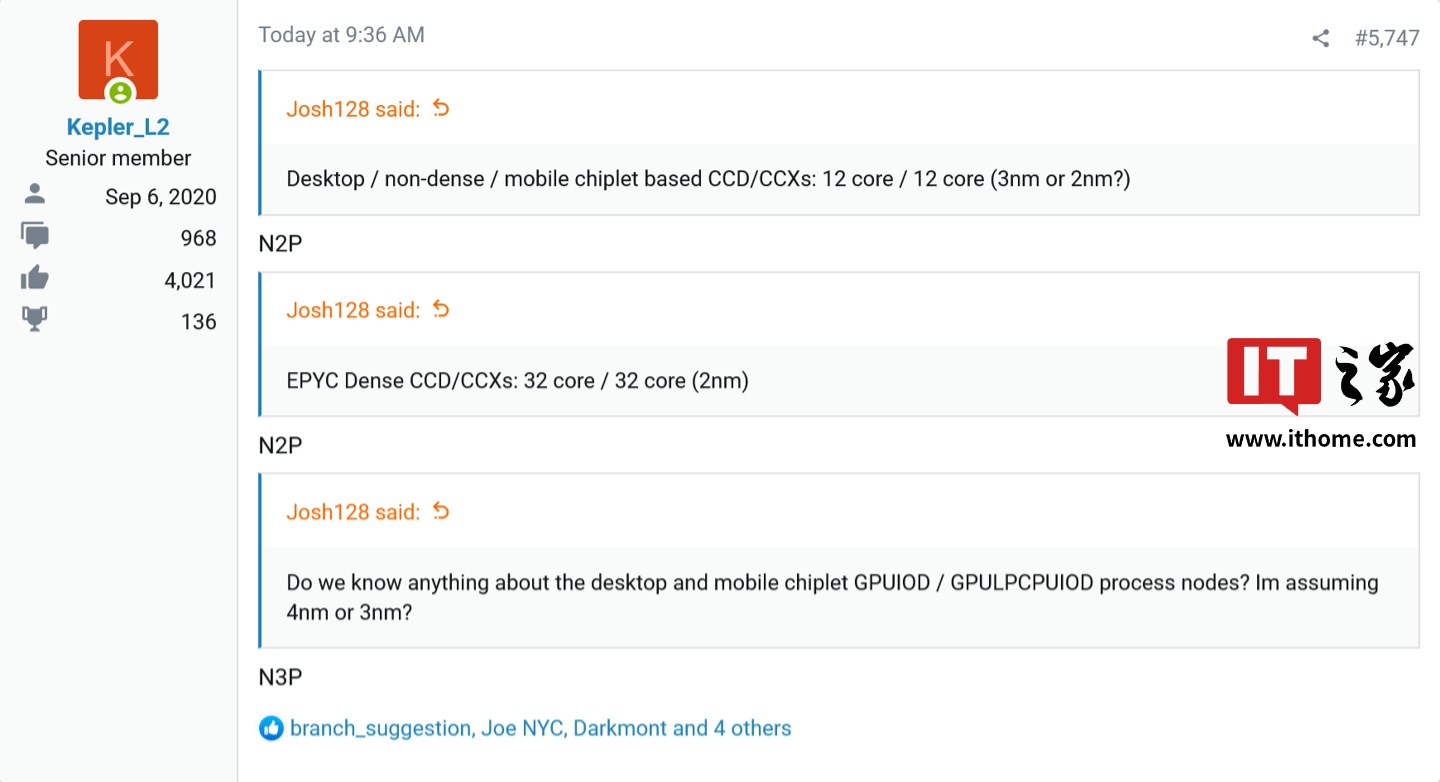Click first "Josh128 said:" quote header
The height and width of the screenshot is (782, 1440).
click(x=353, y=109)
